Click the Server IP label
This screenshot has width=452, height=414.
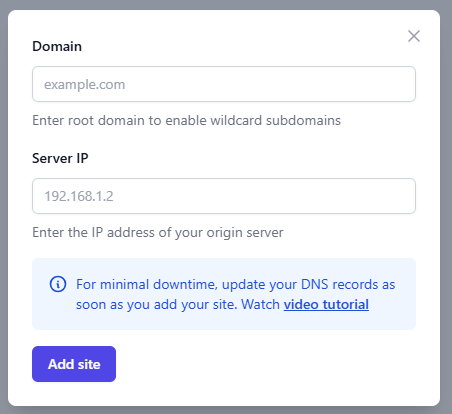tap(60, 158)
